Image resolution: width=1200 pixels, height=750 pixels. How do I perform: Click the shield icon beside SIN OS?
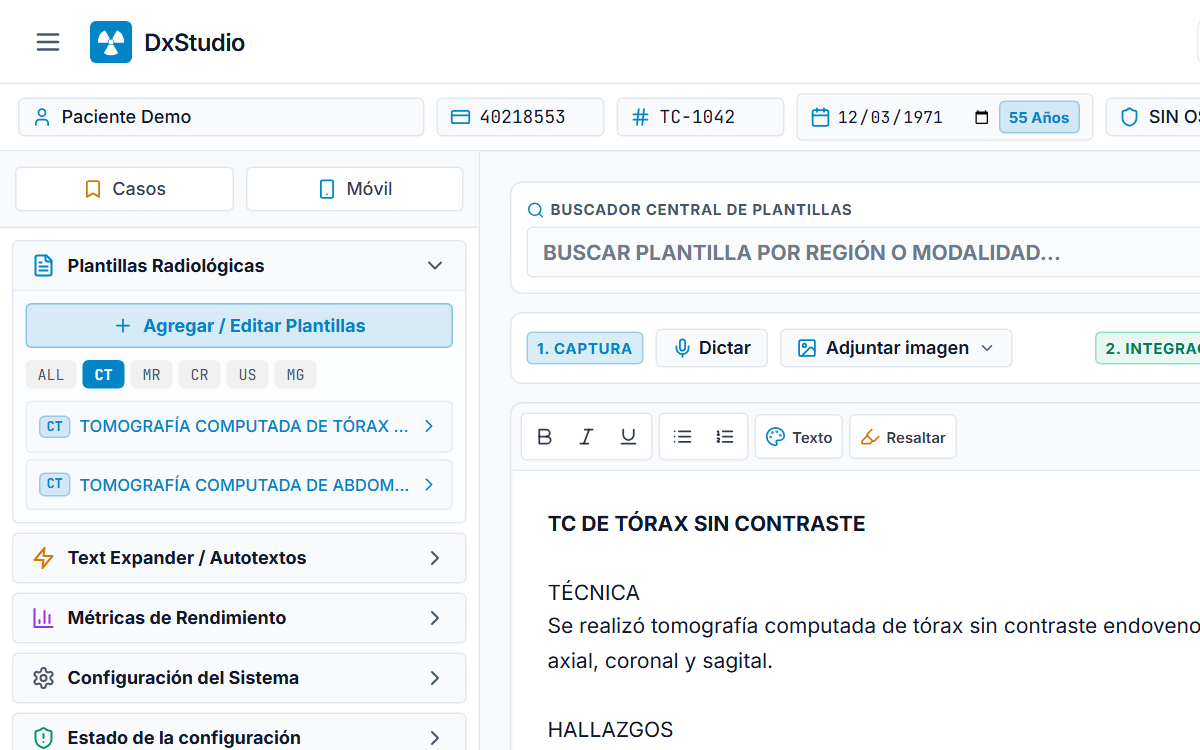coord(1130,117)
